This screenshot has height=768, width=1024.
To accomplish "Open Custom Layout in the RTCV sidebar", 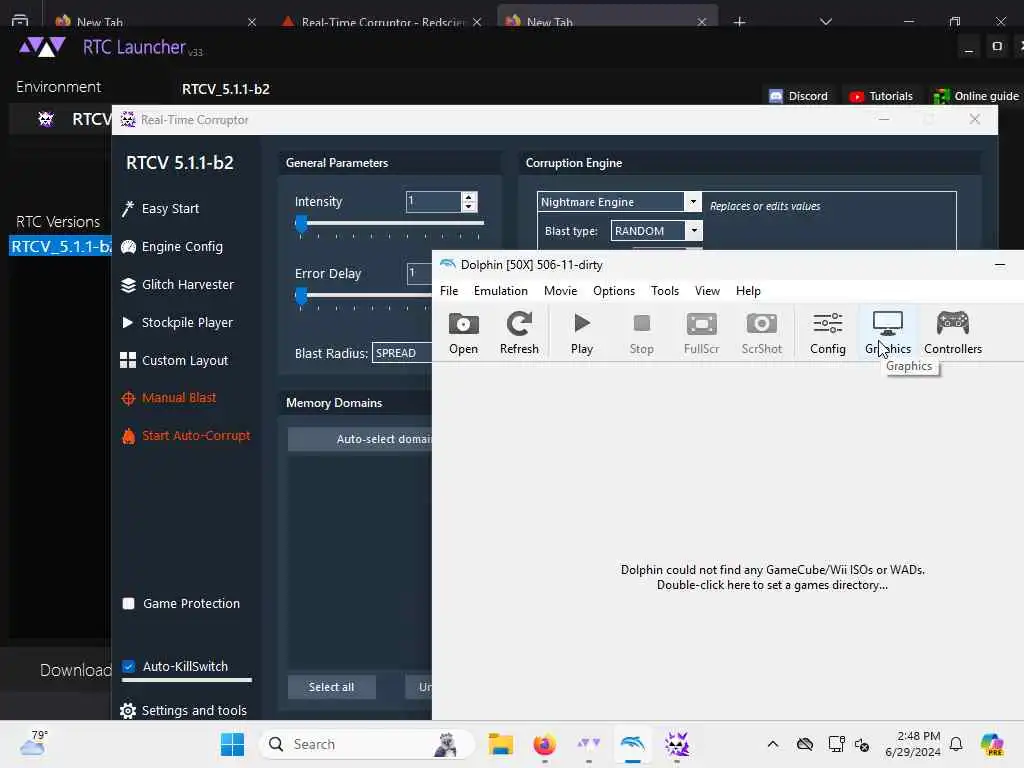I will (x=174, y=360).
